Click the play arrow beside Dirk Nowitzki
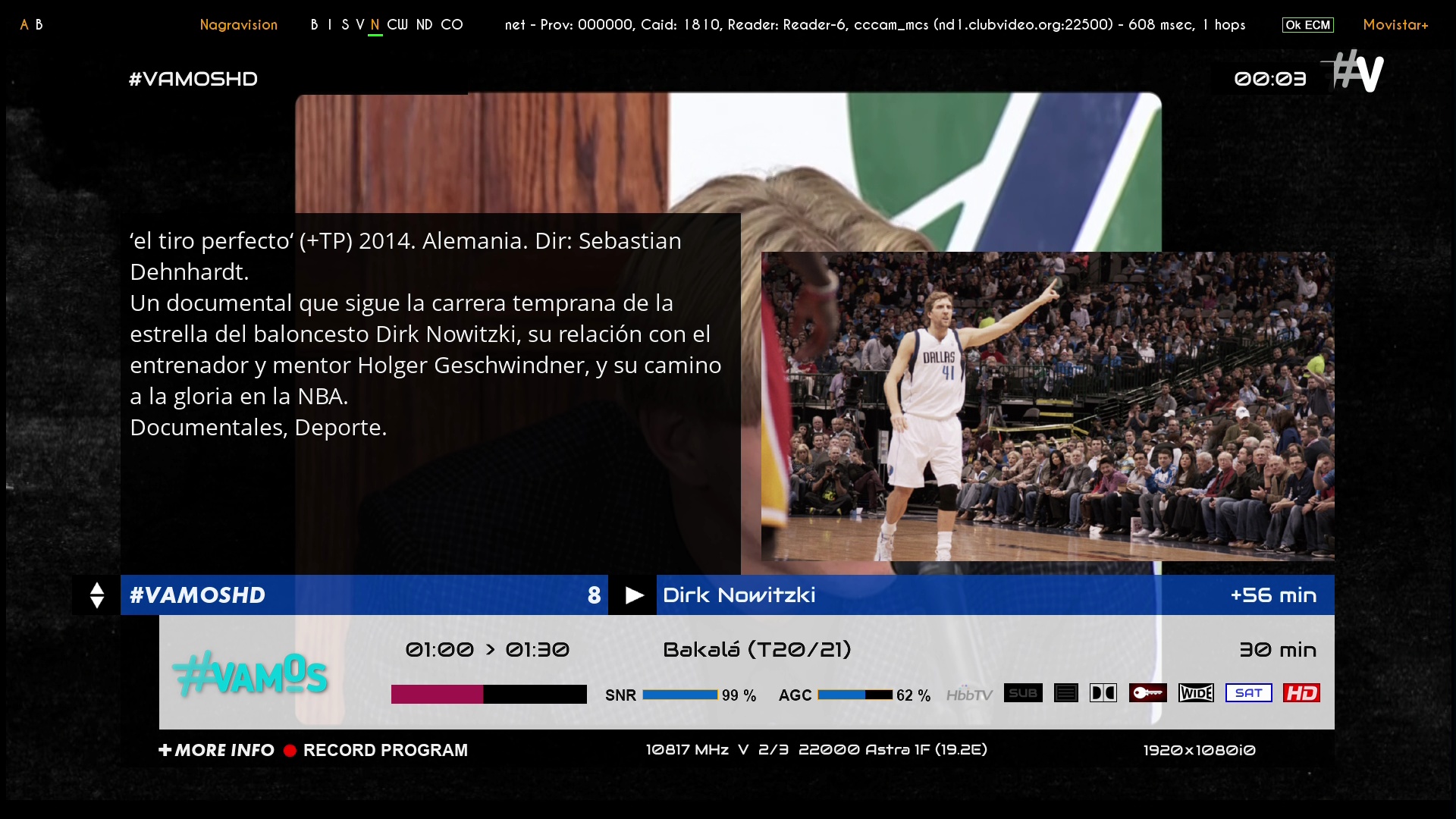 click(634, 596)
